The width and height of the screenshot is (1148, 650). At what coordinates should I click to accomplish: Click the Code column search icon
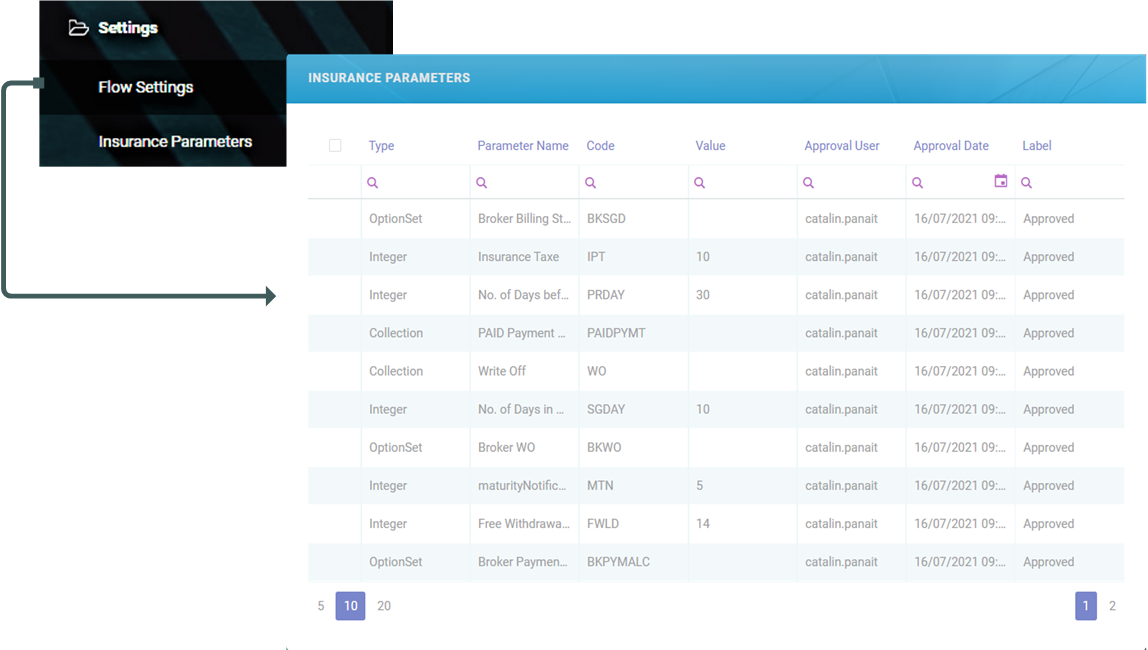tap(591, 183)
